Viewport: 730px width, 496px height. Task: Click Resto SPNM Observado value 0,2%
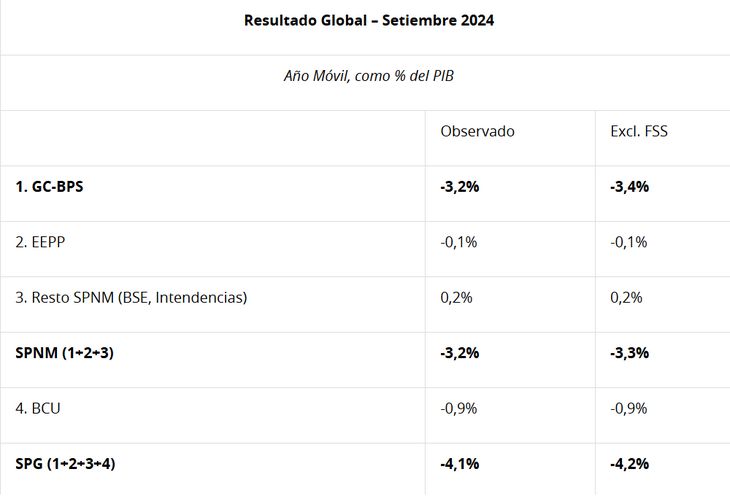(457, 297)
